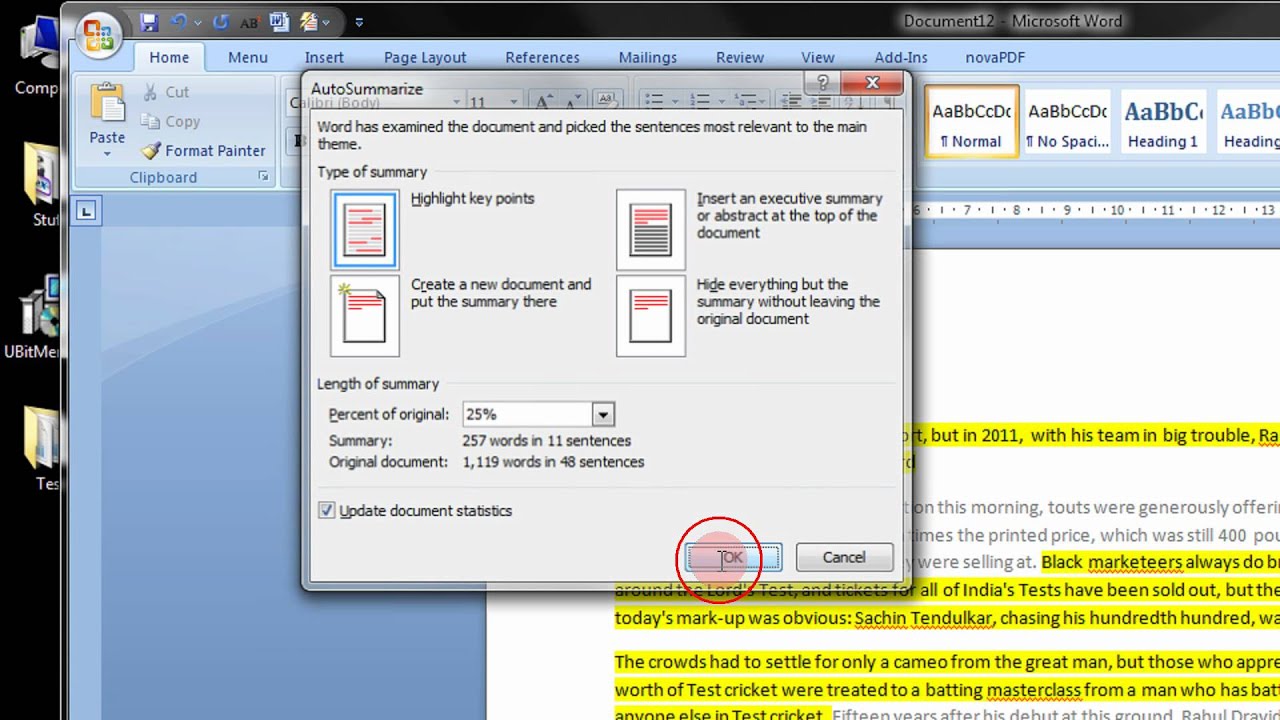Select Hide everything but the summary icon
Viewport: 1280px width, 720px height.
coord(651,316)
